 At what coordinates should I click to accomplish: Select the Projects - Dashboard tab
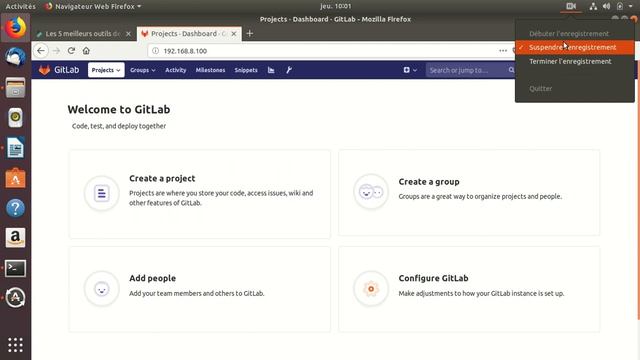click(x=189, y=33)
